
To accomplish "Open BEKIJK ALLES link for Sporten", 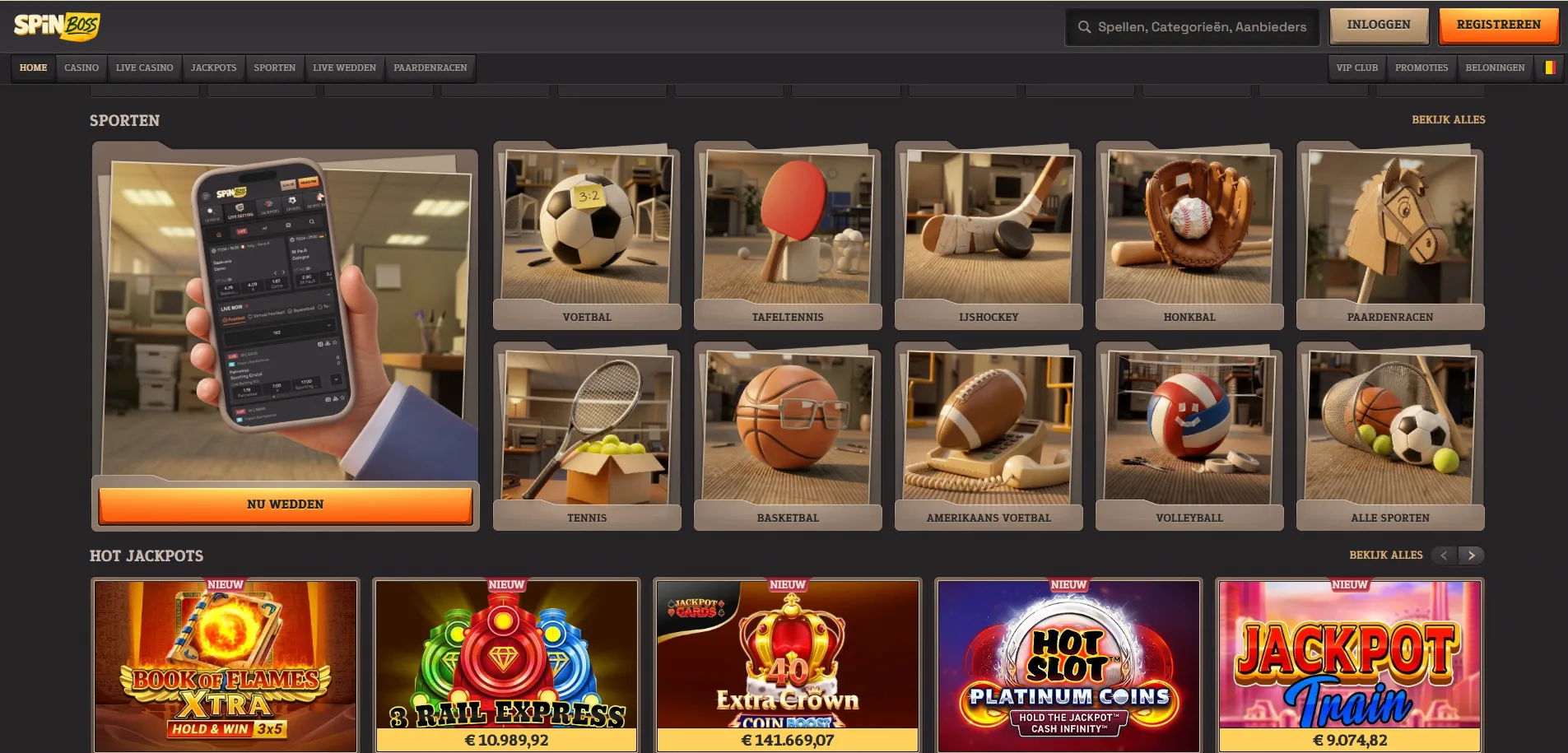I will click(1448, 120).
